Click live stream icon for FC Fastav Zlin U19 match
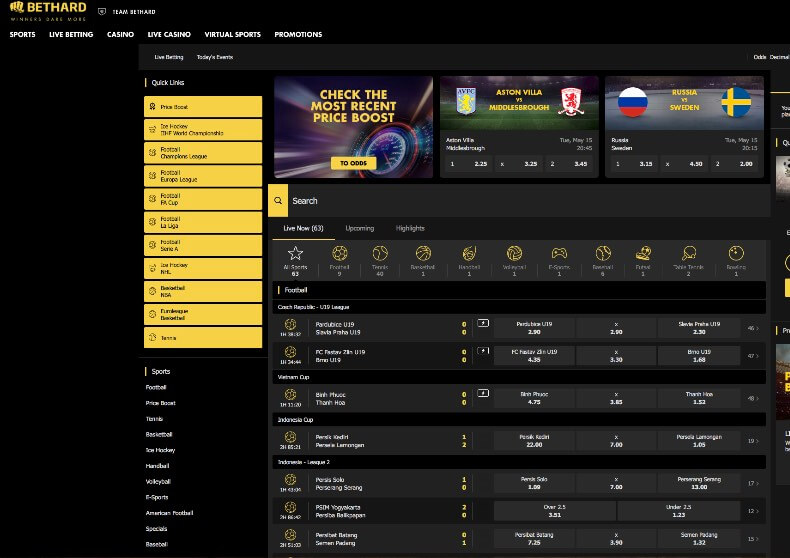 coord(483,351)
